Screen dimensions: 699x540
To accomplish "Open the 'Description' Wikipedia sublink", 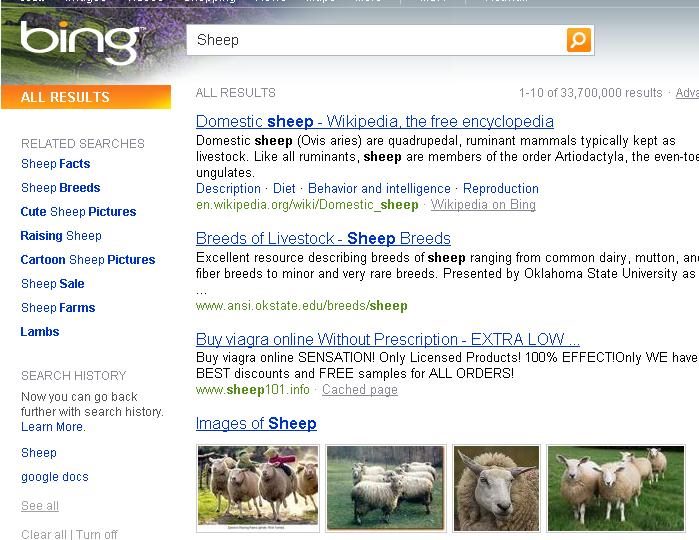I will click(228, 189).
